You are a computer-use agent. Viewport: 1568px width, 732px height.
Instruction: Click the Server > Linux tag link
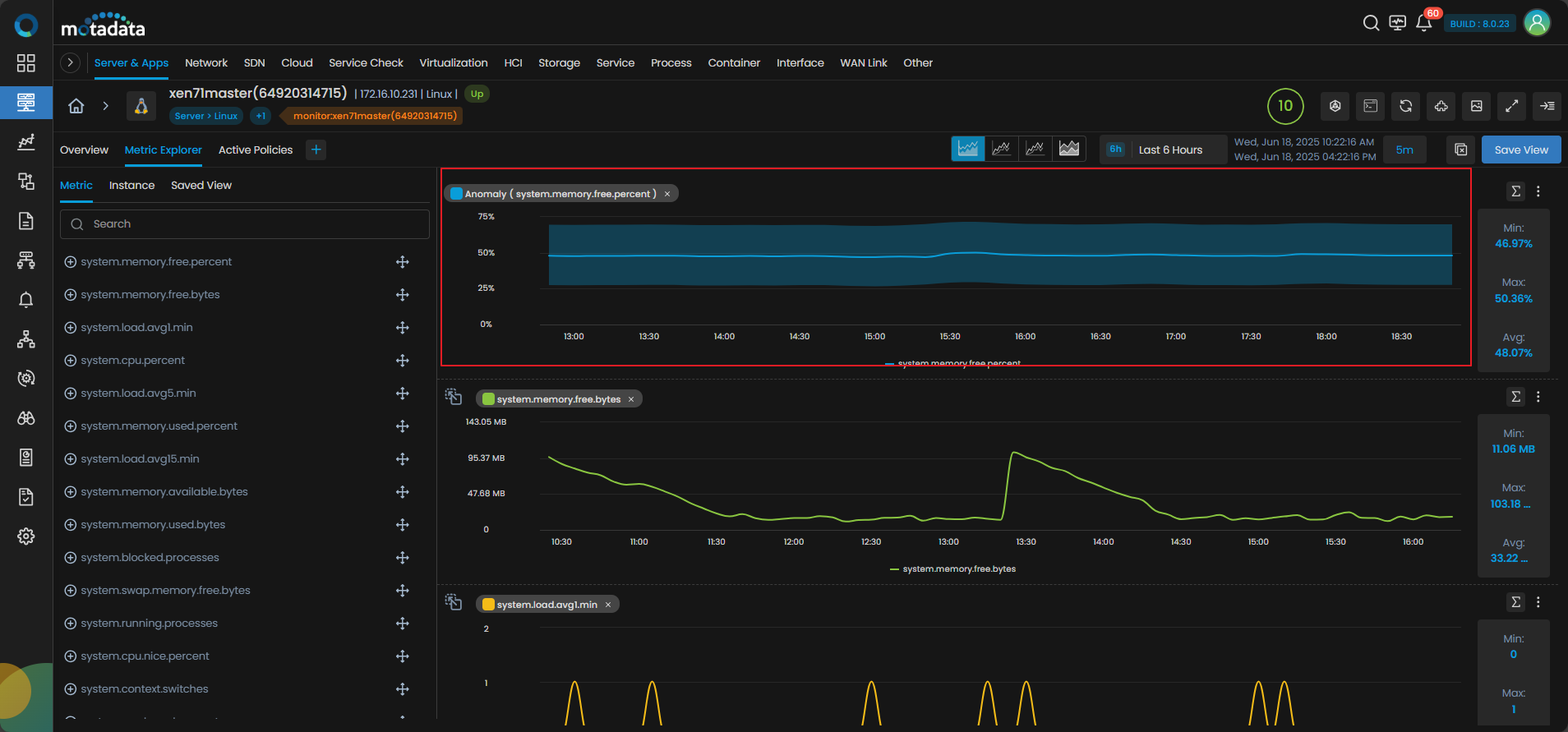(206, 116)
